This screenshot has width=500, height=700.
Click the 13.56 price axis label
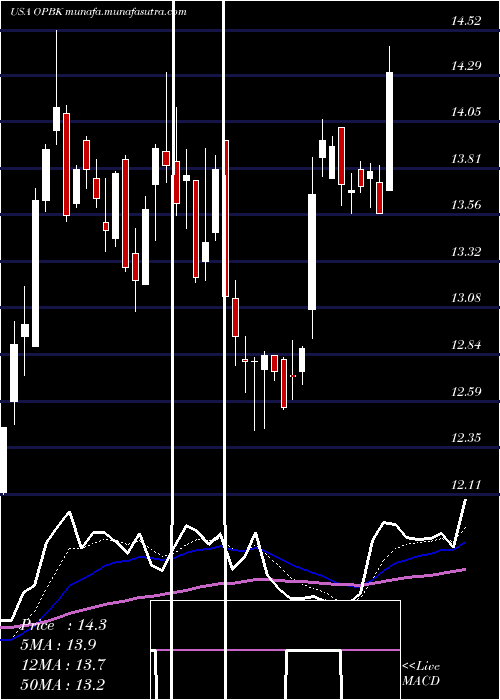(466, 205)
